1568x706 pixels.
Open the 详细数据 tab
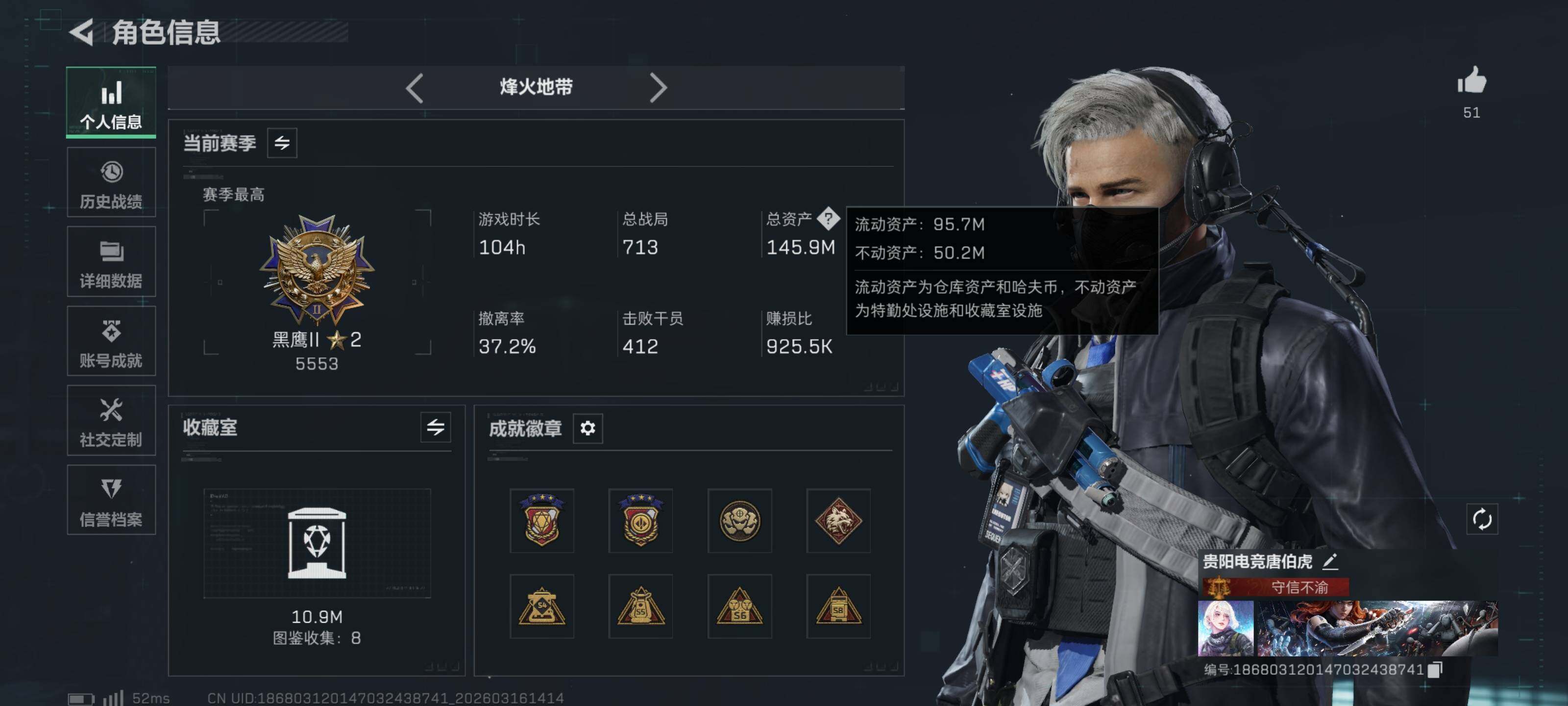[x=111, y=262]
